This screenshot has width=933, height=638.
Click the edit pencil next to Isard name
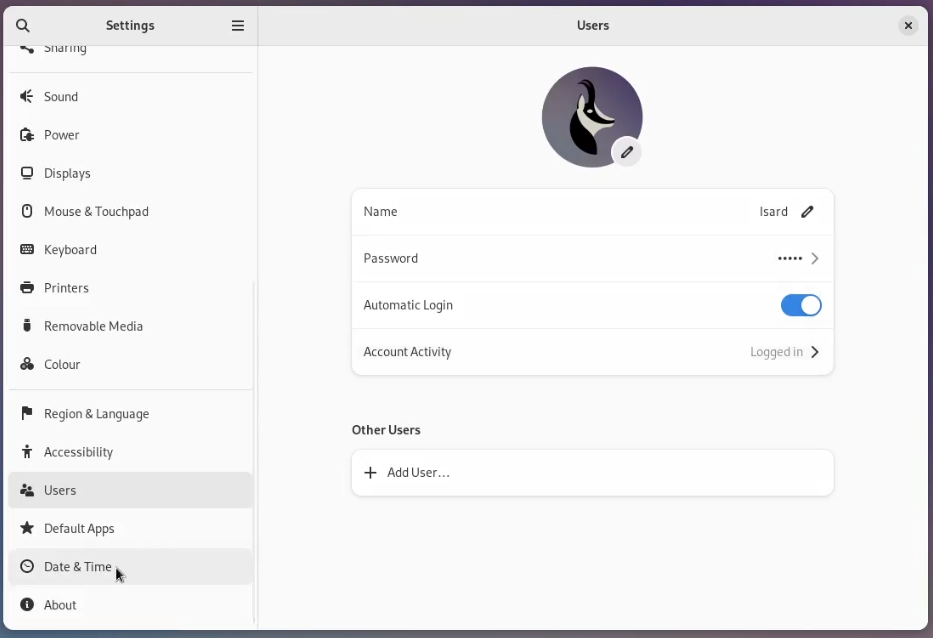[808, 212]
